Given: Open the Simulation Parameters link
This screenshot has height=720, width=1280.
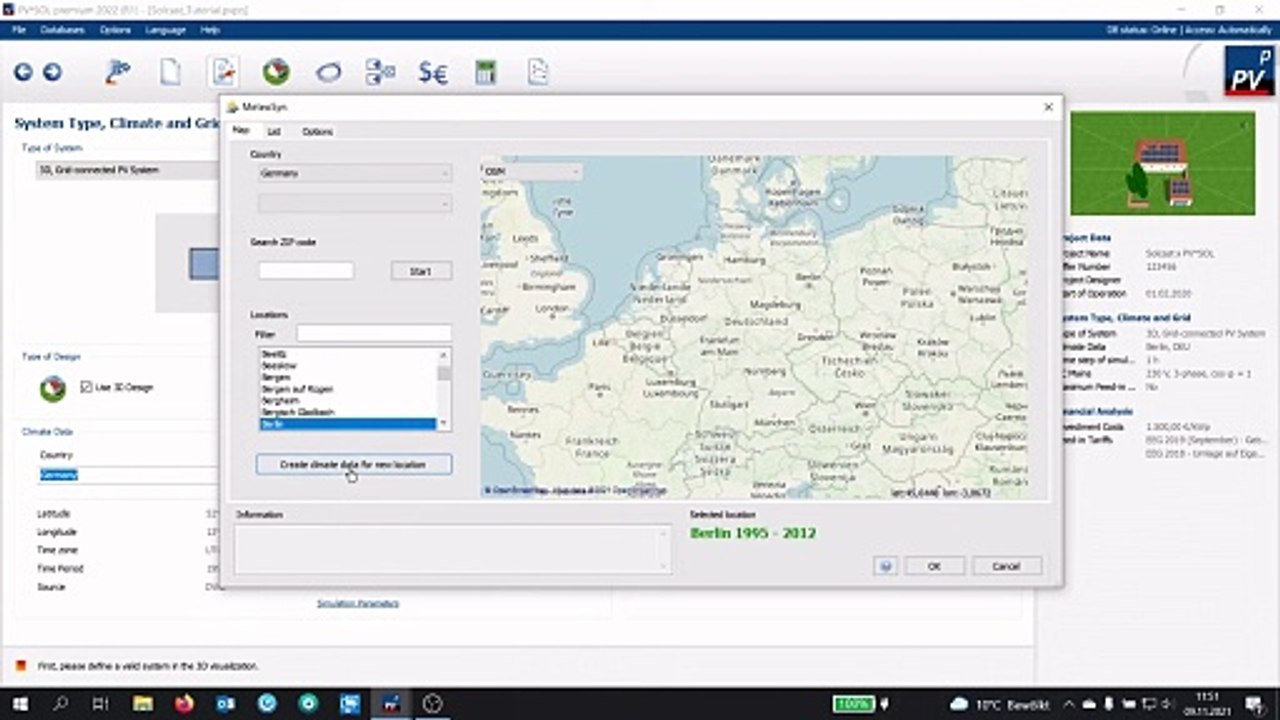Looking at the screenshot, I should (x=358, y=603).
